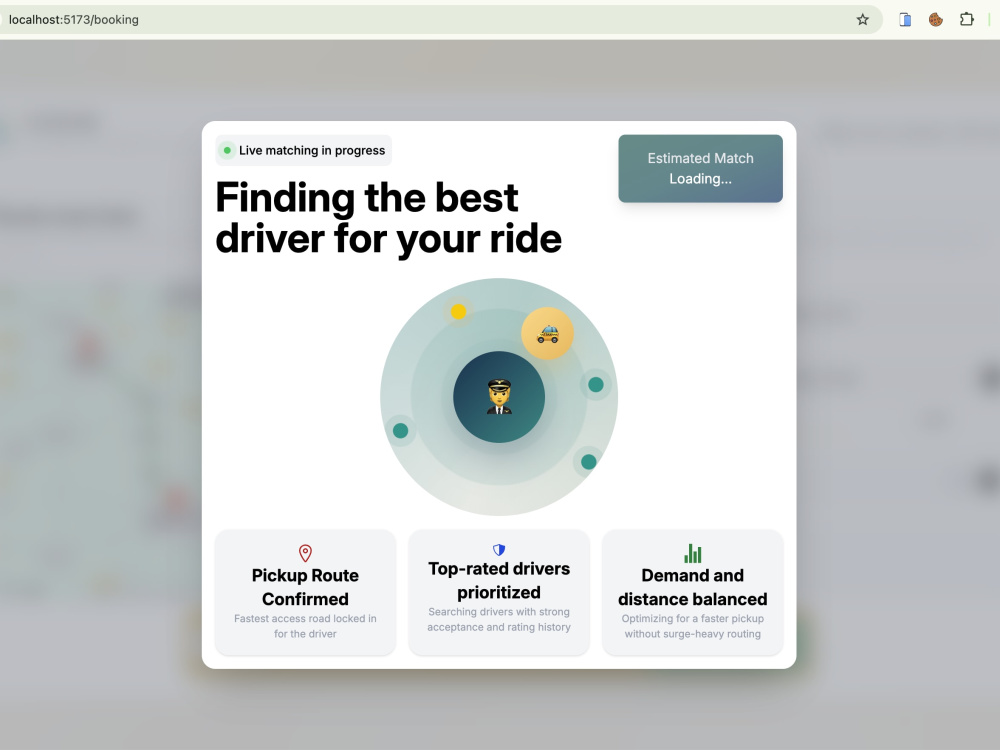Click the pilot driver avatar in center

[x=499, y=397]
